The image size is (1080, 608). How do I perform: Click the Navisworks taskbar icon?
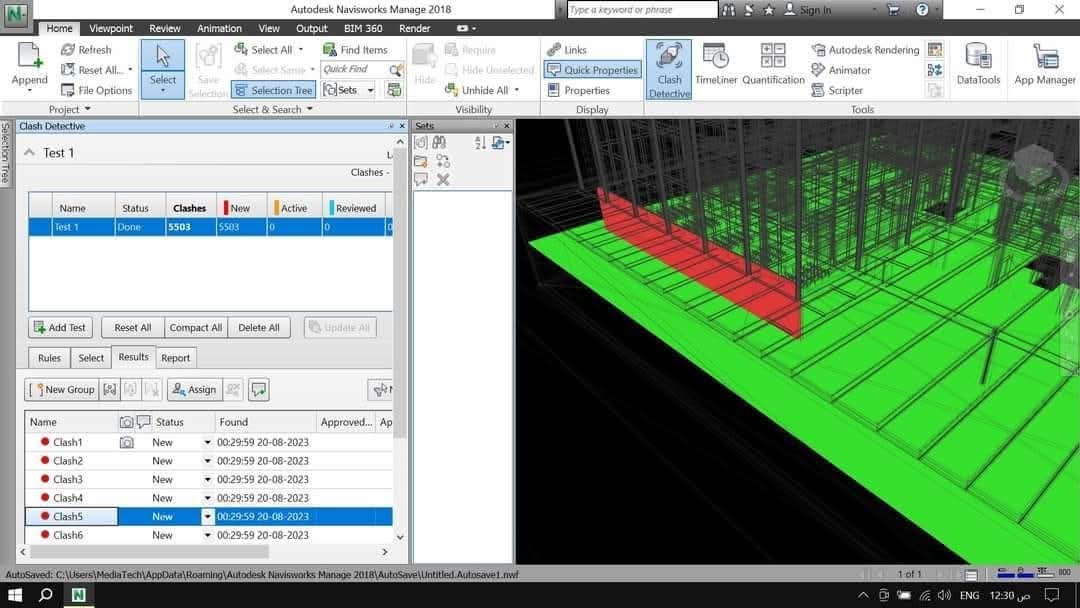pos(79,595)
